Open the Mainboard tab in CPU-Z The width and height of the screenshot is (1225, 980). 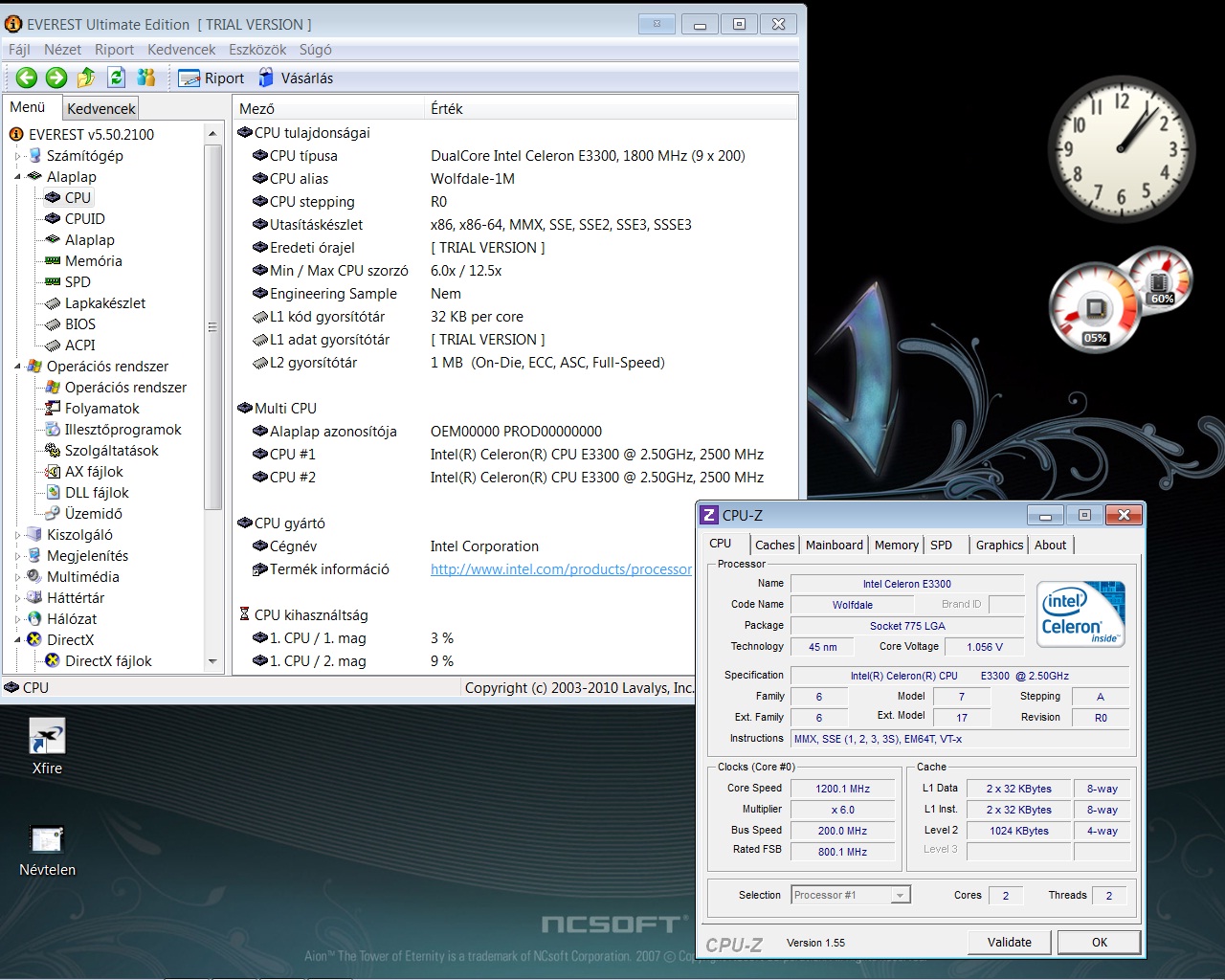coord(835,545)
